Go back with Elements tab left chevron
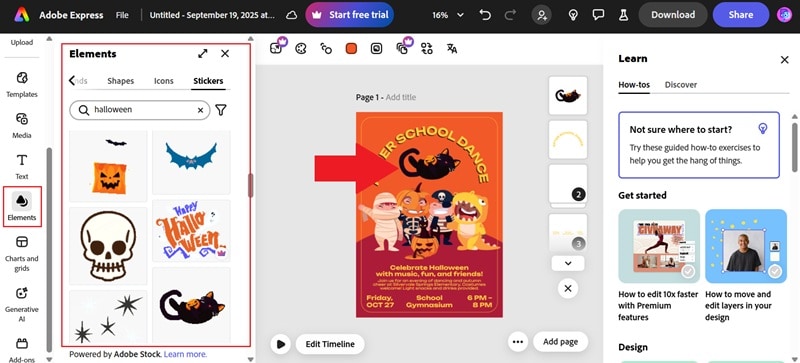 72,81
